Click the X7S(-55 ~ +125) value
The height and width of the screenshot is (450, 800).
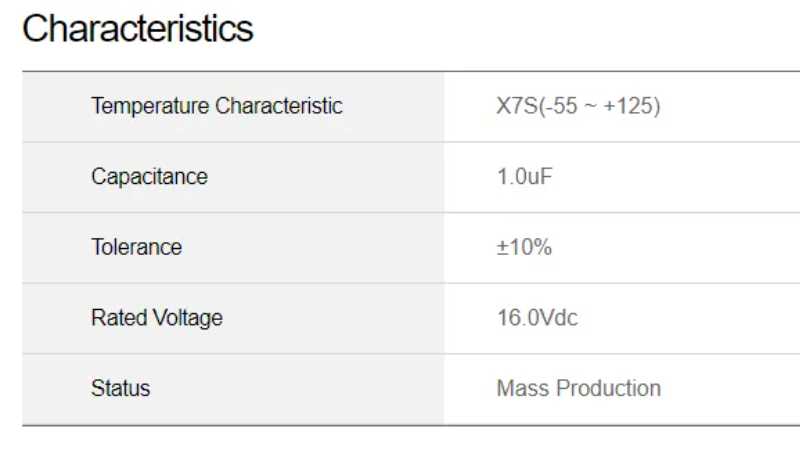pyautogui.click(x=579, y=106)
